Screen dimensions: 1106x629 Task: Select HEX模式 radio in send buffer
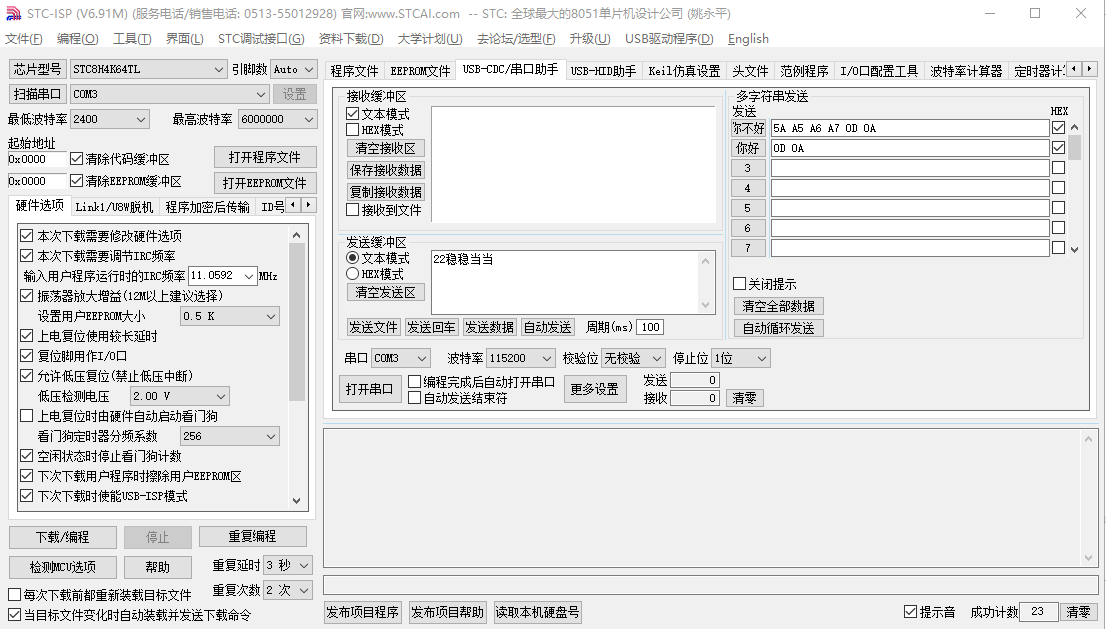click(x=353, y=274)
